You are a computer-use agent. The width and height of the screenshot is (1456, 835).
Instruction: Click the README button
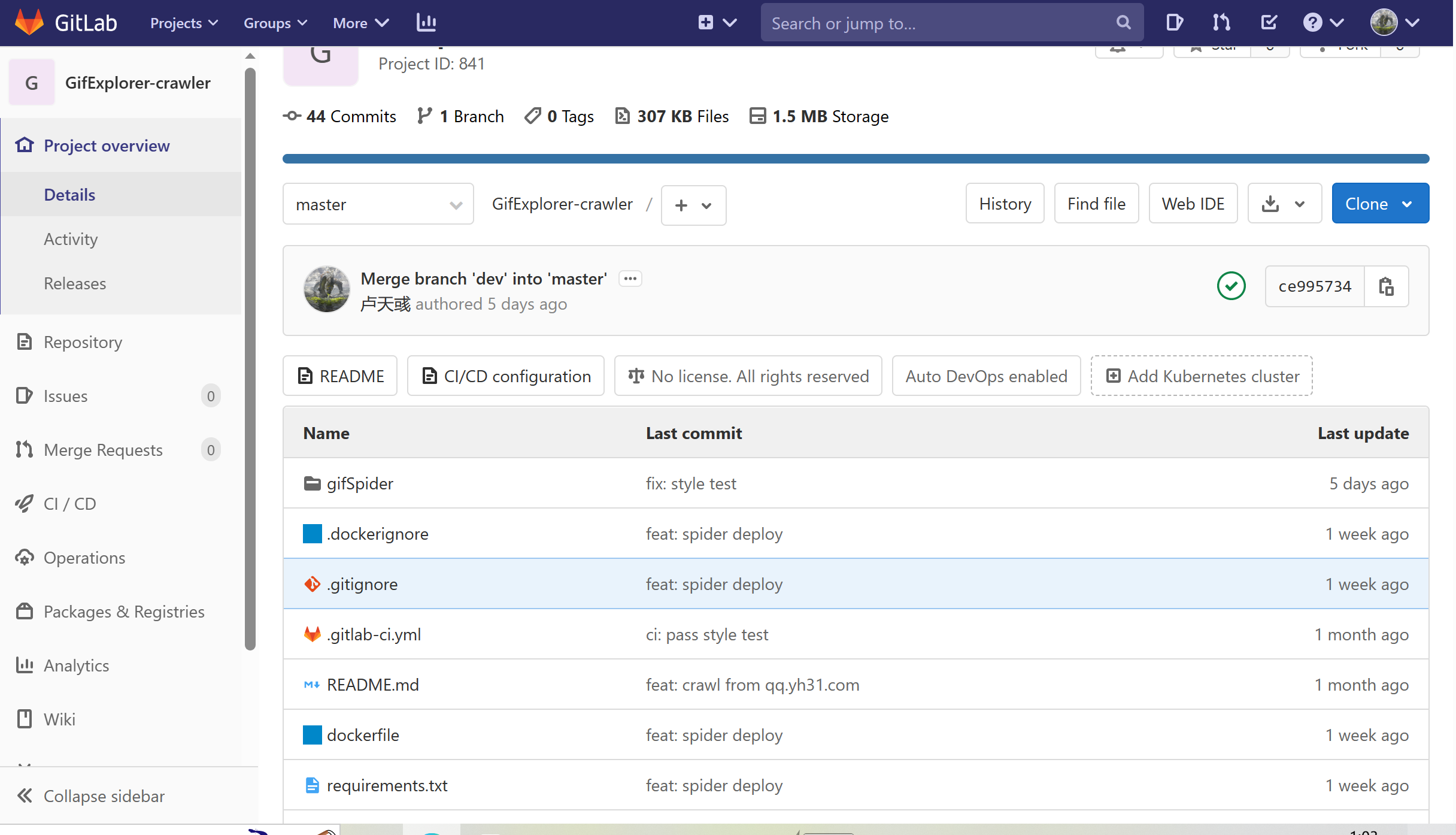[340, 376]
